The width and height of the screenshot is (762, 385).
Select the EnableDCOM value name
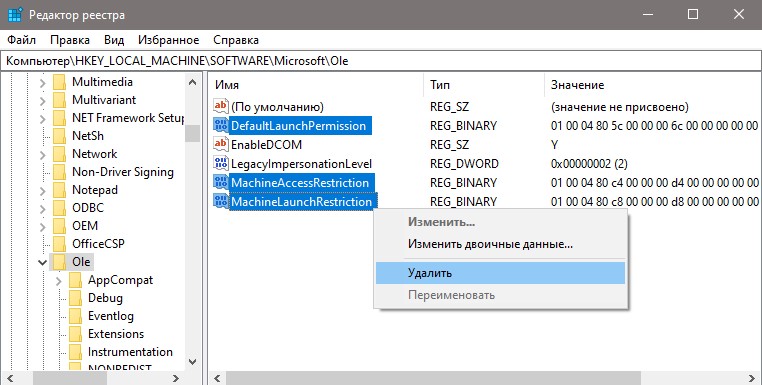(x=266, y=144)
